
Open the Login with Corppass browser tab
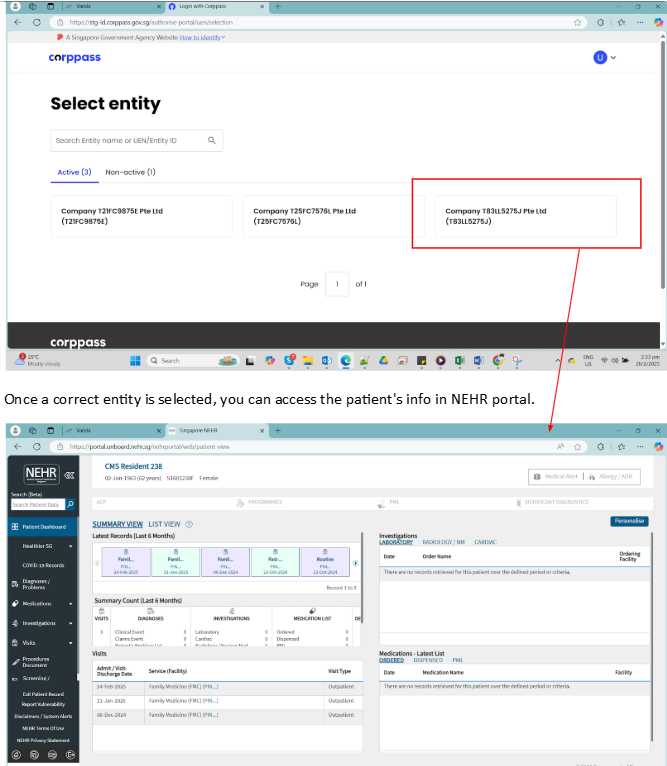215,6
